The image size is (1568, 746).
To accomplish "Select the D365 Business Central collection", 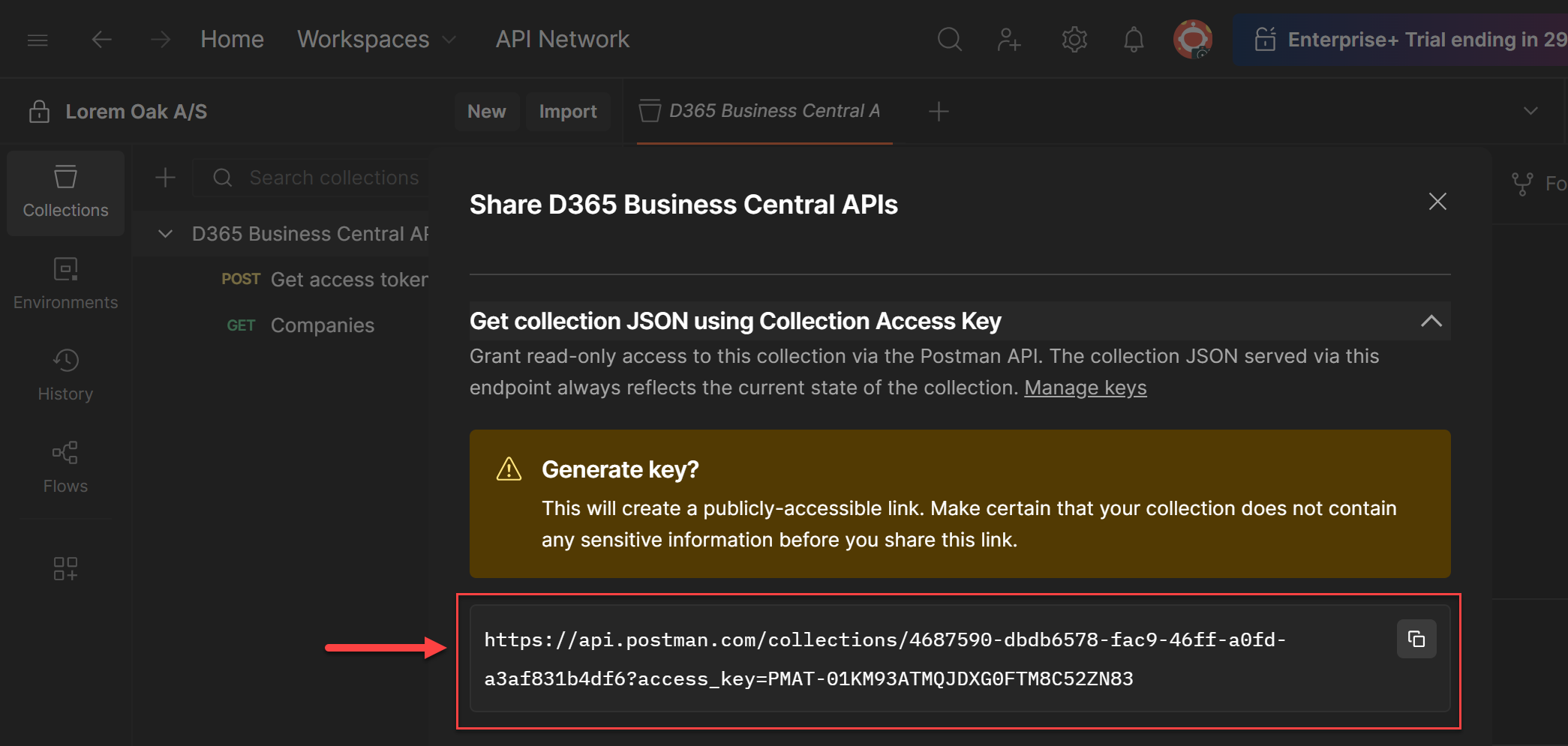I will pos(310,234).
